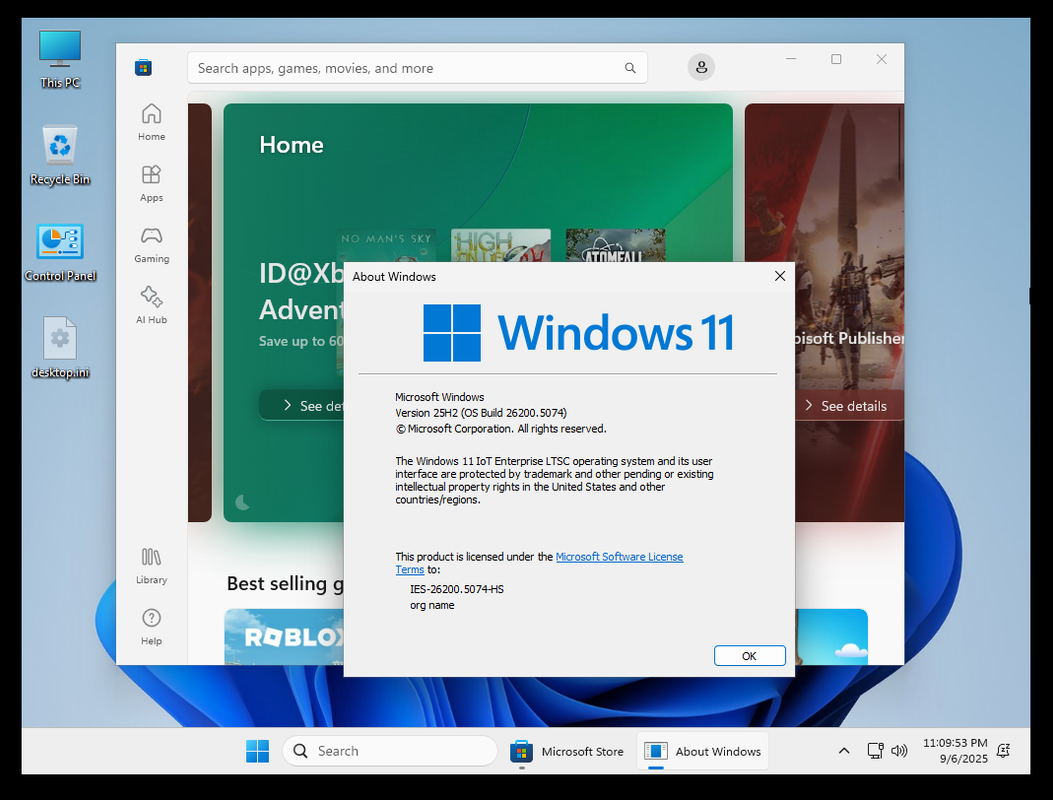
Task: Open Gaming section in Store sidebar
Action: point(151,245)
